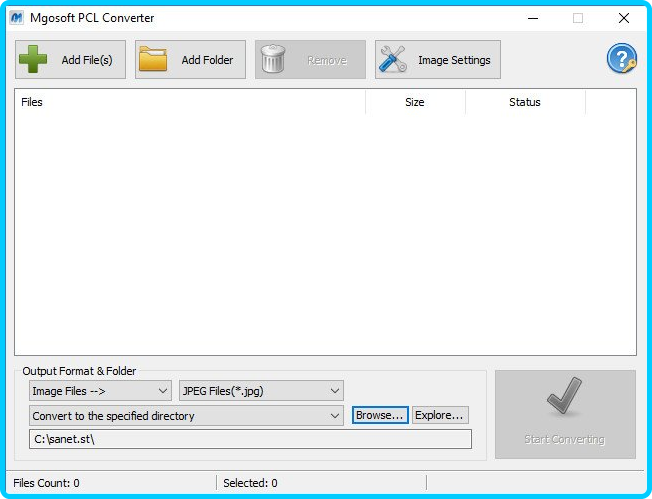The width and height of the screenshot is (652, 499).
Task: Sort by the Files column header
Action: [190, 102]
